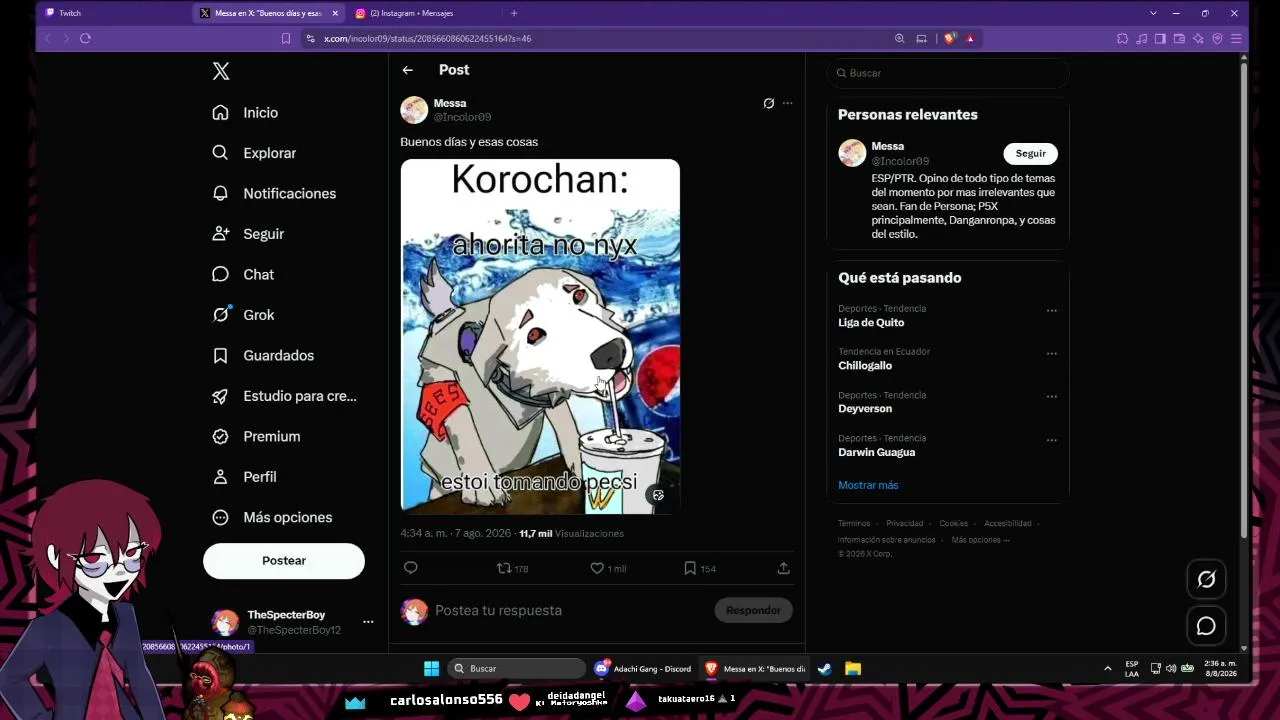Open the Korochan meme image

[540, 336]
